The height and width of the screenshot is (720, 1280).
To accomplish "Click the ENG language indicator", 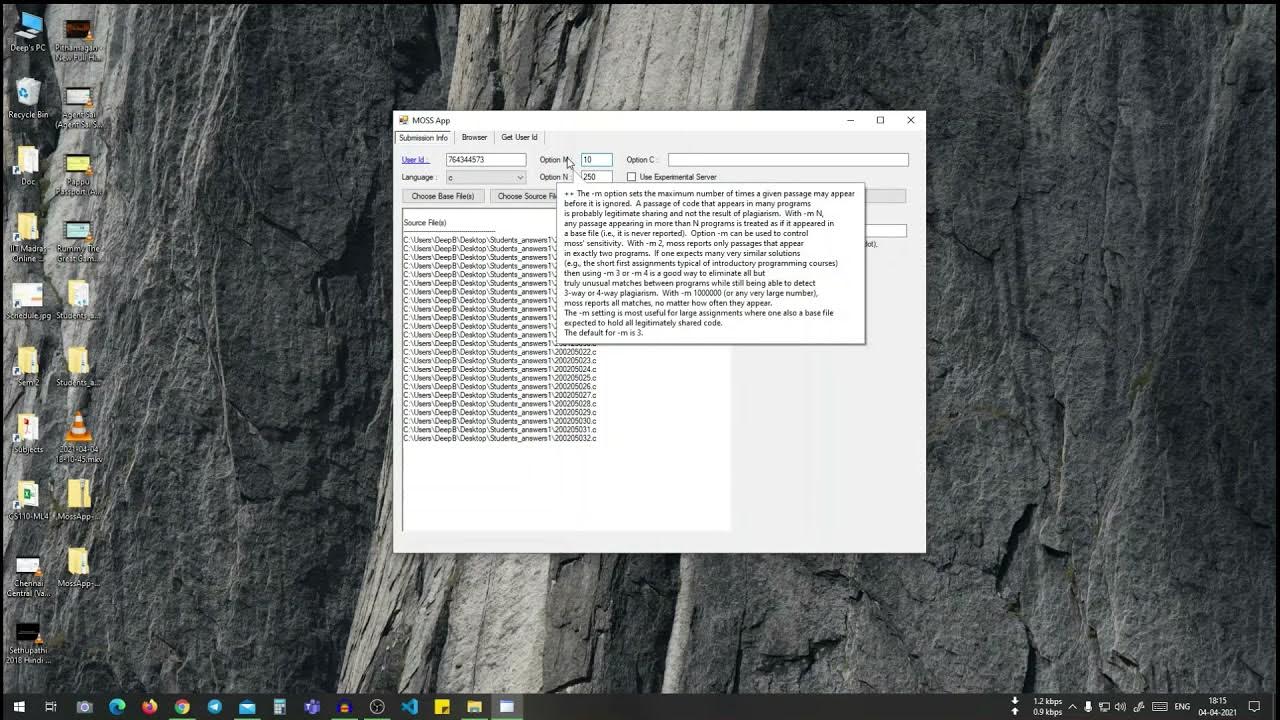I will [x=1182, y=707].
